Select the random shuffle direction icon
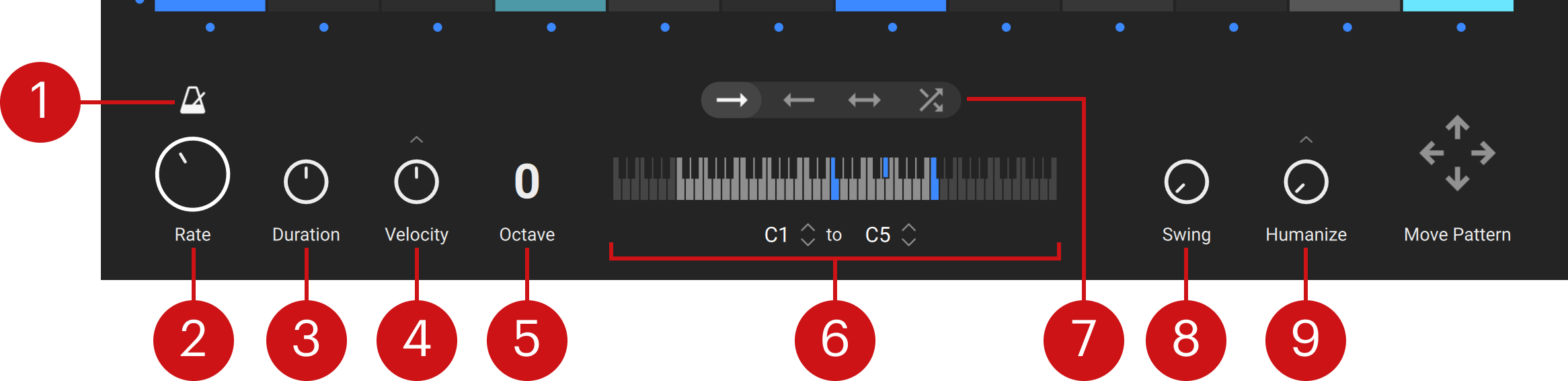 pos(931,100)
